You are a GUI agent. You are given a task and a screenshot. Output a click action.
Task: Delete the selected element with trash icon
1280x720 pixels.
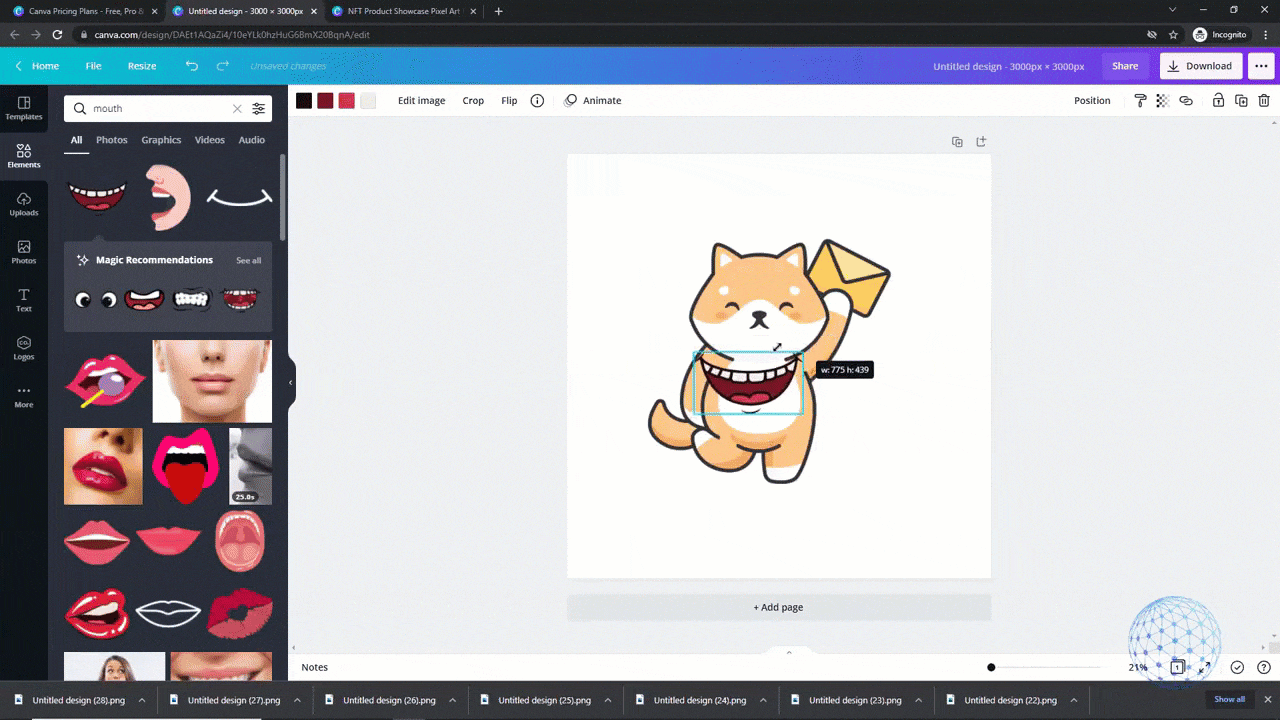click(x=1264, y=101)
